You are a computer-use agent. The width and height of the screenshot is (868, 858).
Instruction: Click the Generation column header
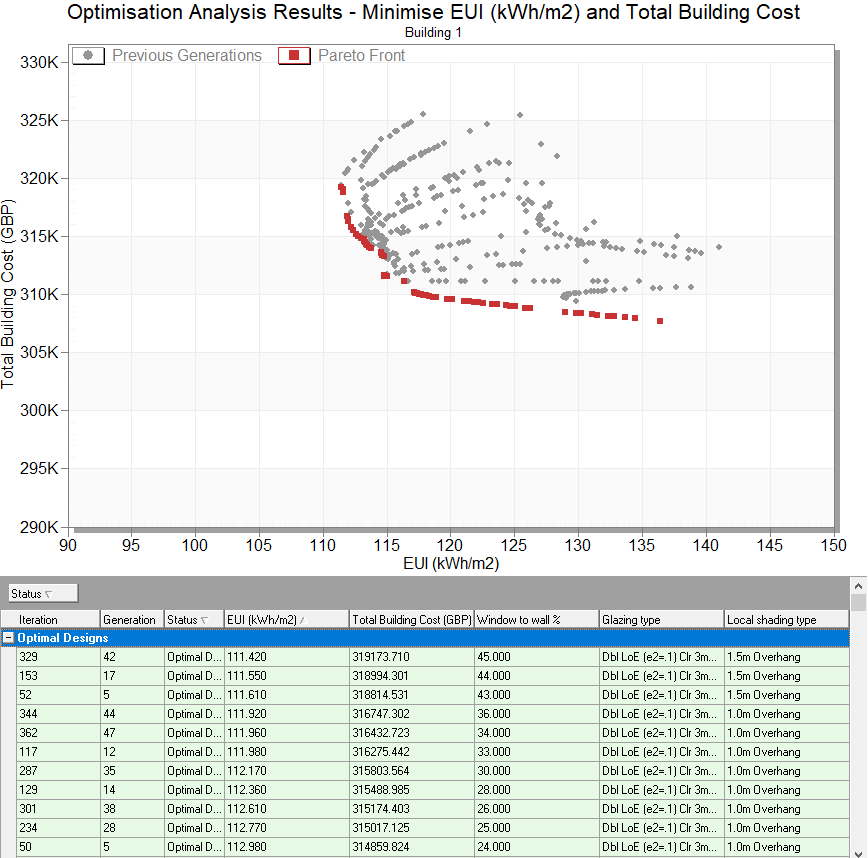coord(131,620)
